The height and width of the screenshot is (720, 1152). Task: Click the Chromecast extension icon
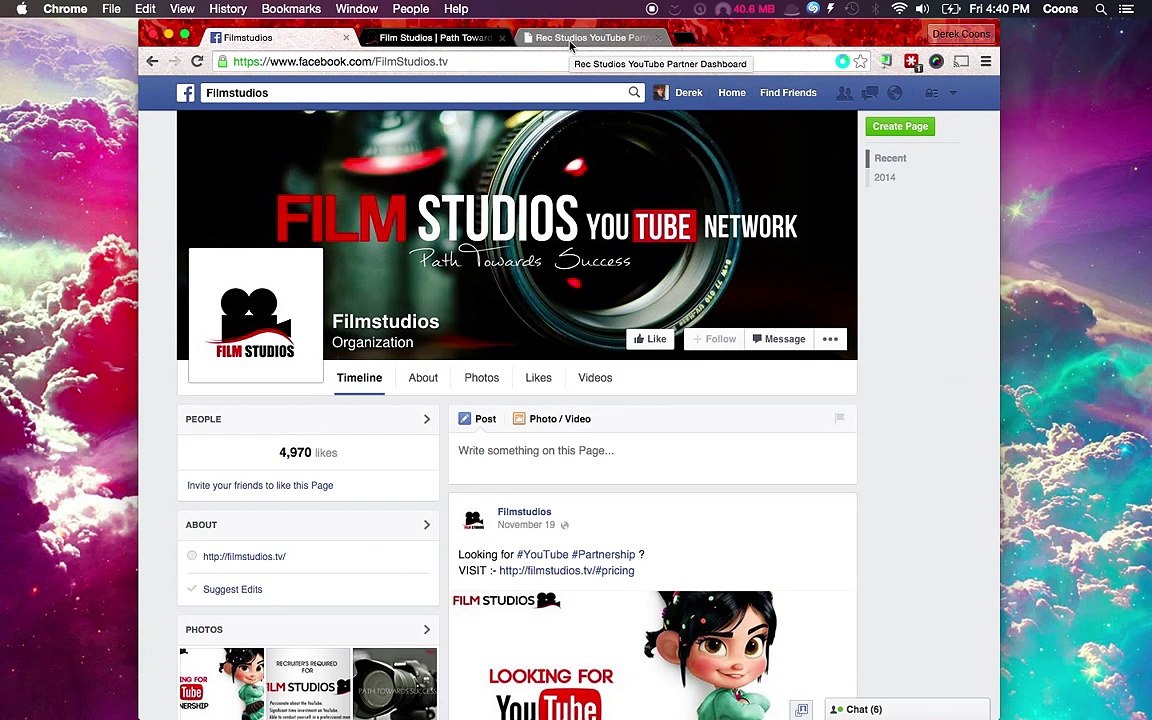click(961, 62)
